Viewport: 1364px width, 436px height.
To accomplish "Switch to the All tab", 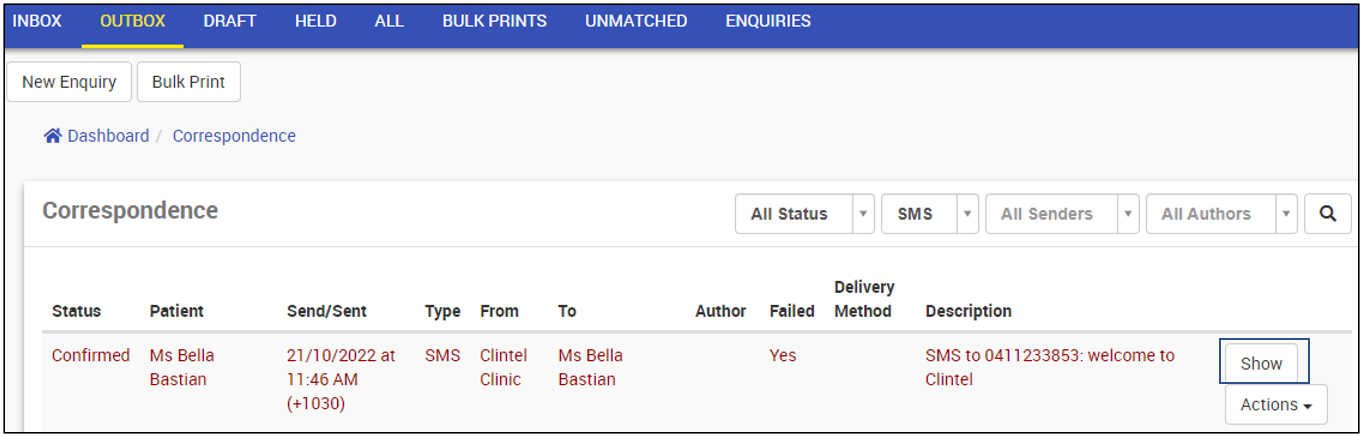I will [x=389, y=21].
